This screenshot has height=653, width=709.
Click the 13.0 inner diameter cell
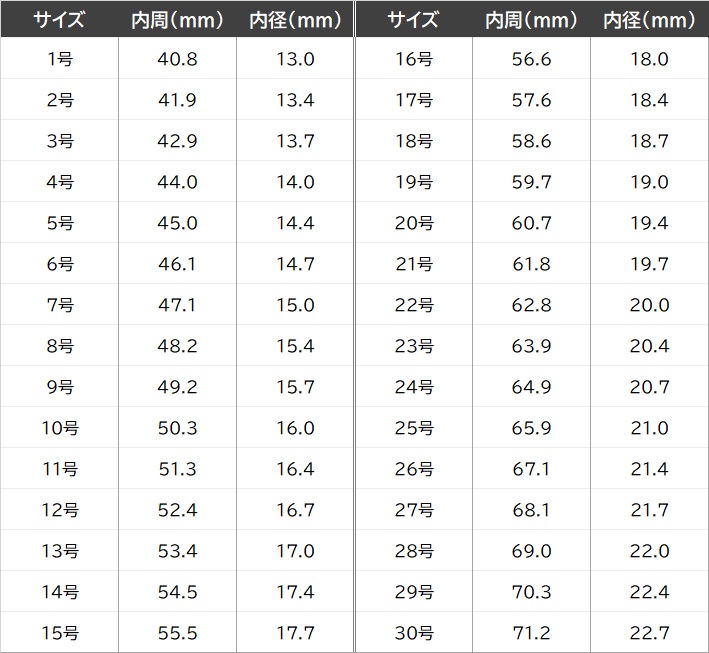(x=295, y=59)
